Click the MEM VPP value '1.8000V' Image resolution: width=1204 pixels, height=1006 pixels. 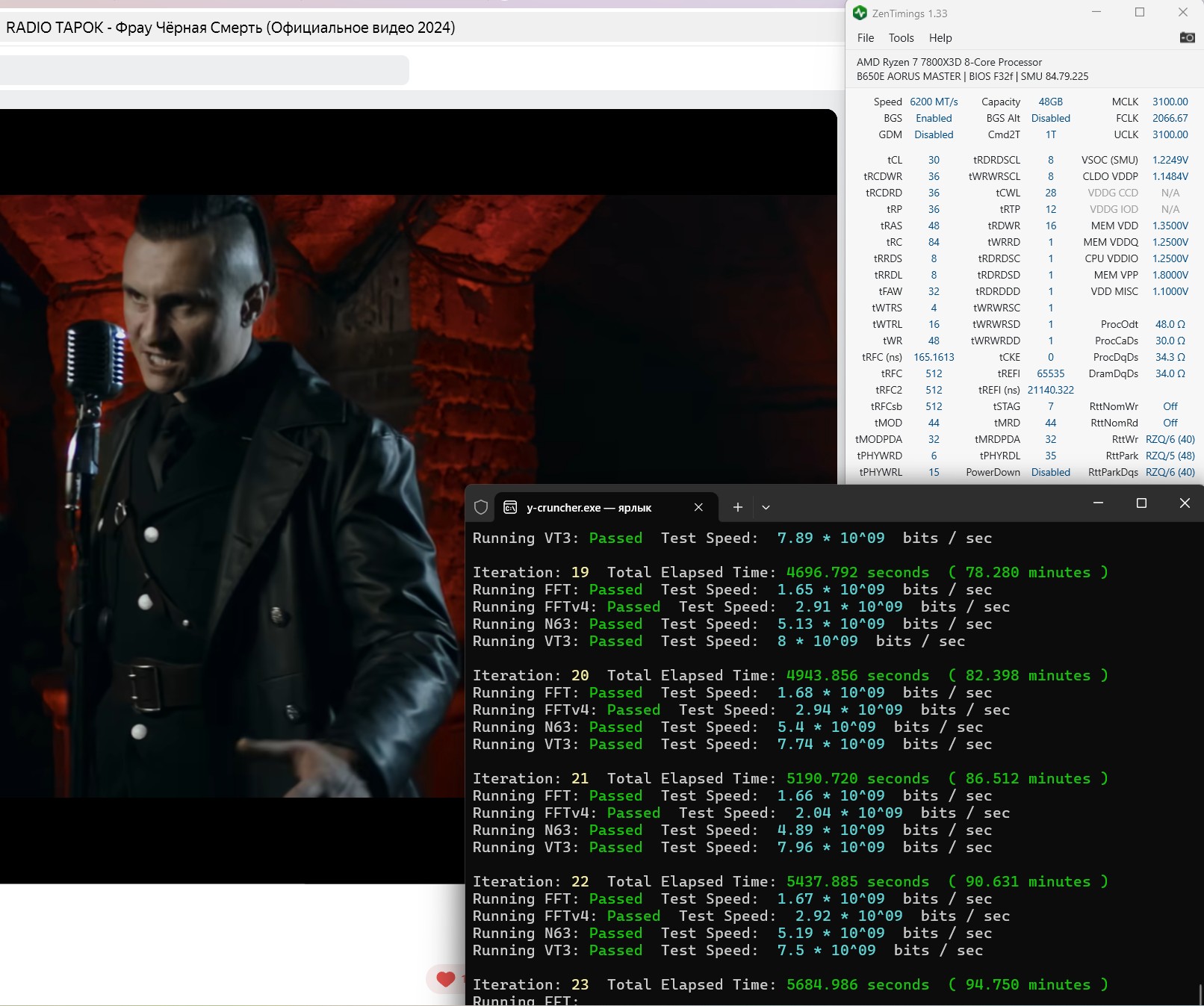(x=1170, y=275)
